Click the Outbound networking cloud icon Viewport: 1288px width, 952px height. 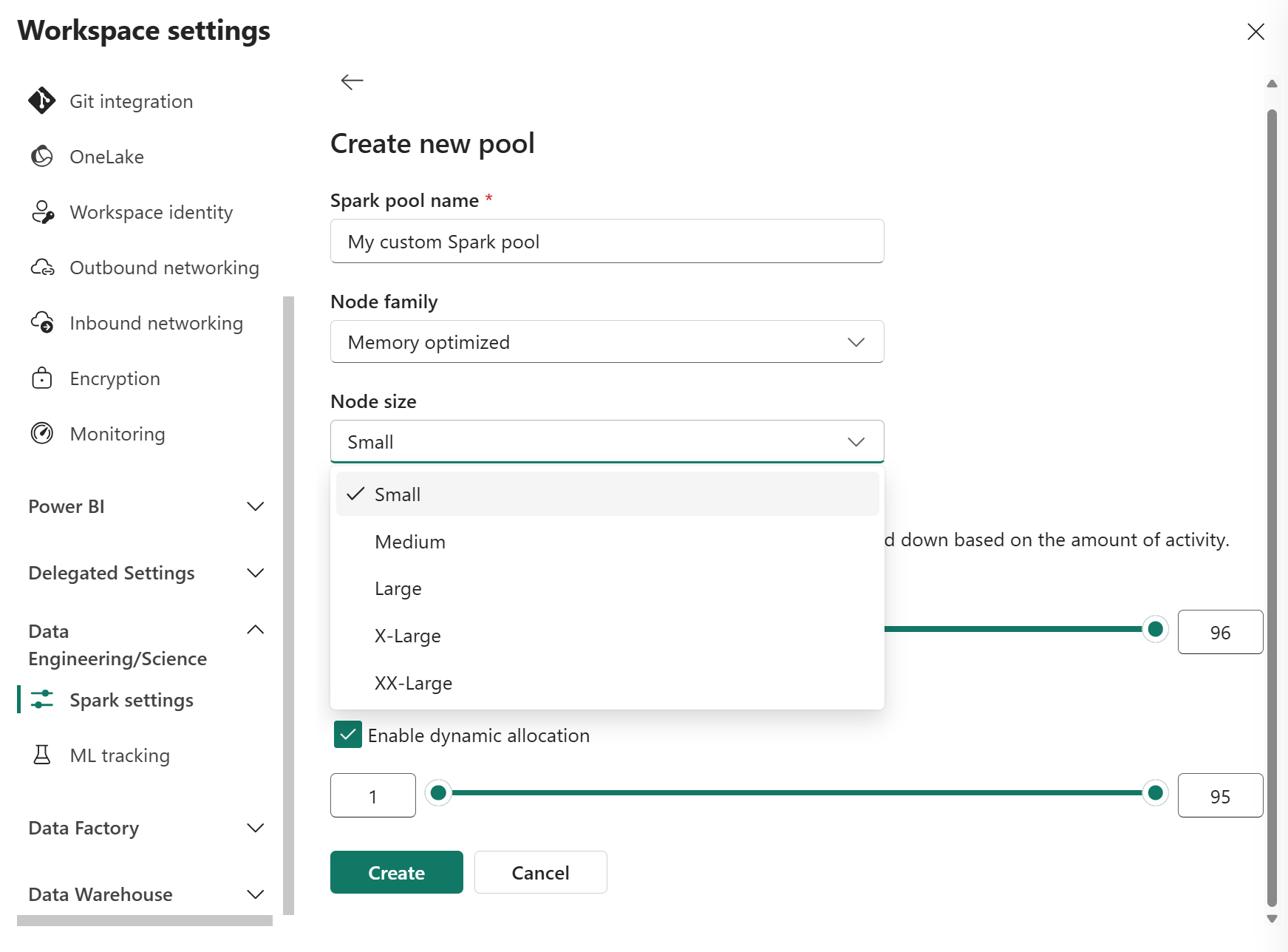point(42,268)
